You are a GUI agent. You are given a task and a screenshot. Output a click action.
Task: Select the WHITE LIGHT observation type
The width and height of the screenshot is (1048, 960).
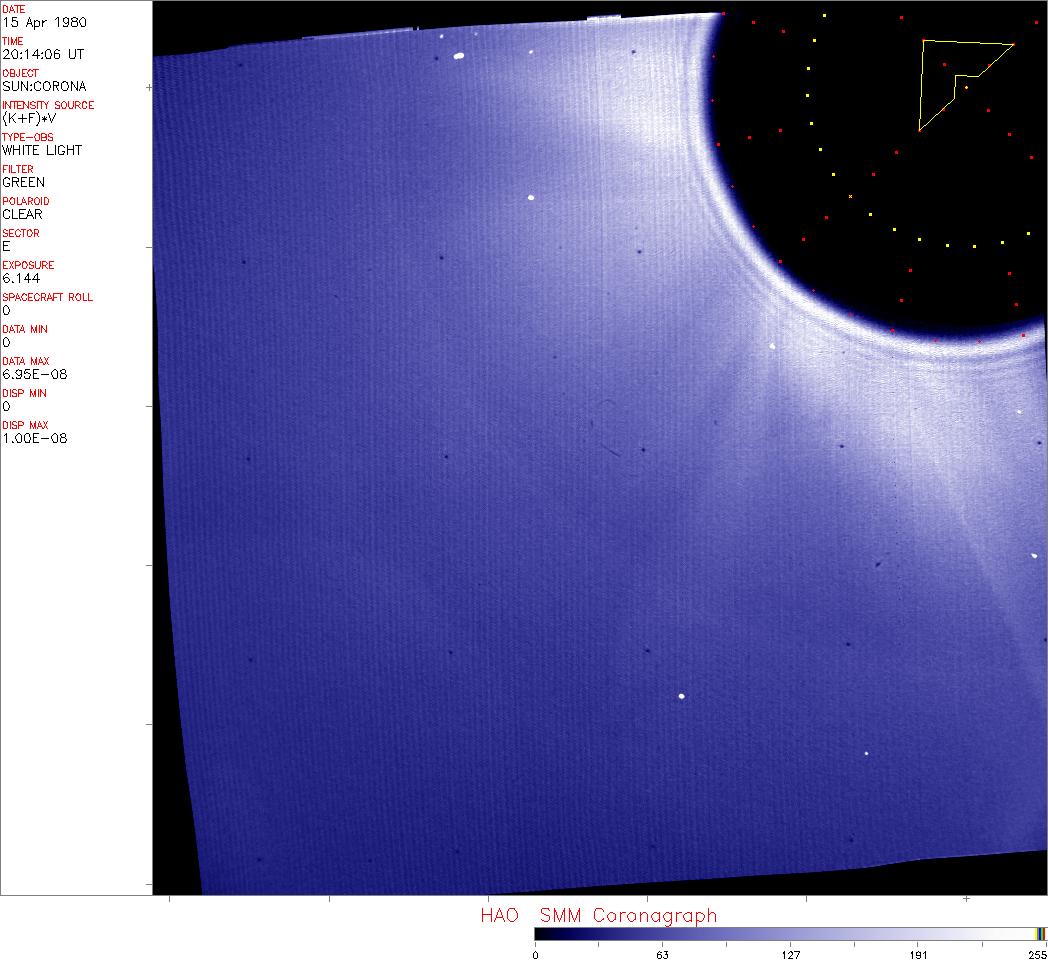pos(42,150)
